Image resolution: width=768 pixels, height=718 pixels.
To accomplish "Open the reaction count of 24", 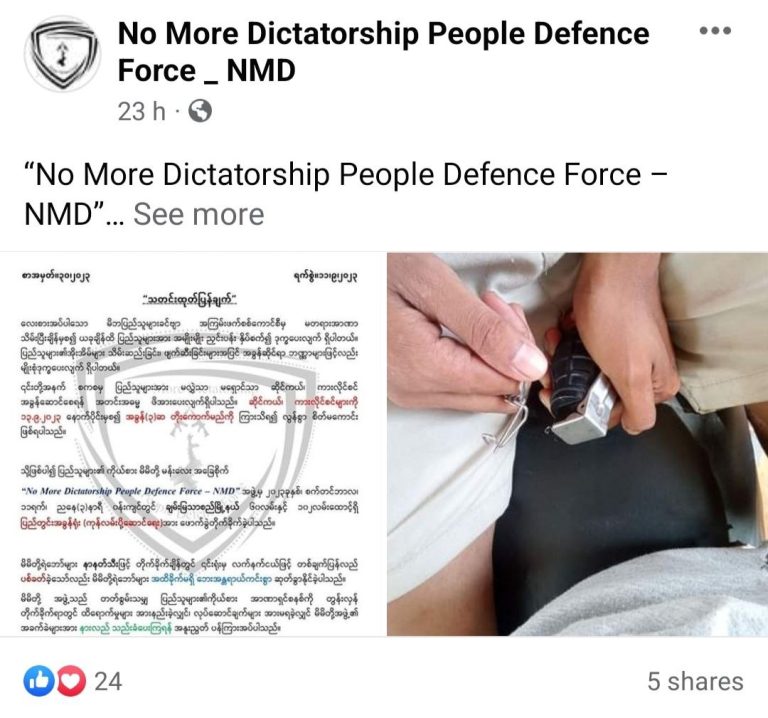I will [x=108, y=681].
